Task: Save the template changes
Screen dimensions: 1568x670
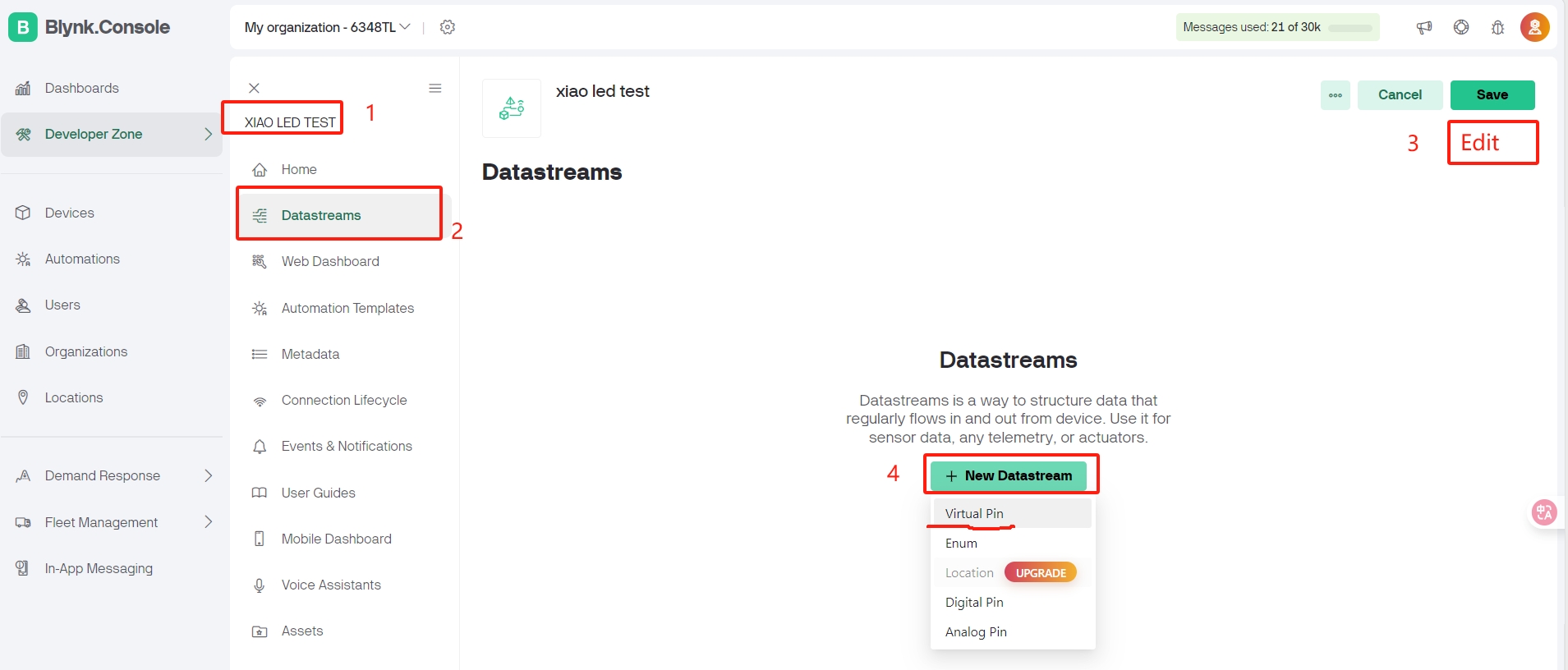Action: [1492, 95]
